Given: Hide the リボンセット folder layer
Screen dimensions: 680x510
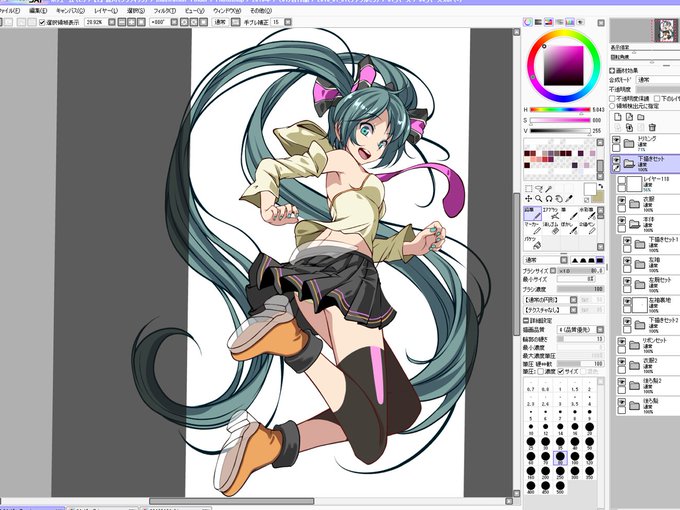Looking at the screenshot, I should 621,342.
